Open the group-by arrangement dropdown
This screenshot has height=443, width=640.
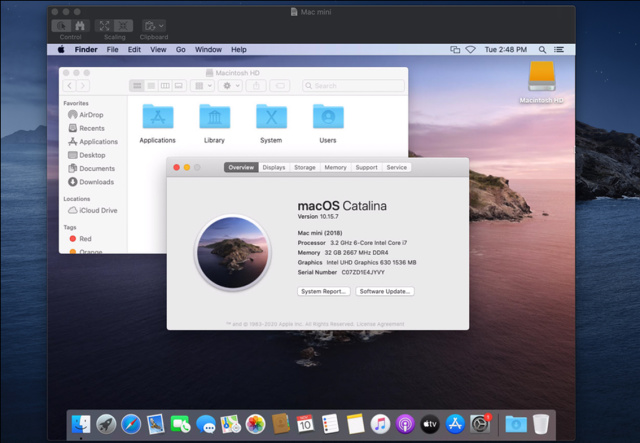click(202, 86)
